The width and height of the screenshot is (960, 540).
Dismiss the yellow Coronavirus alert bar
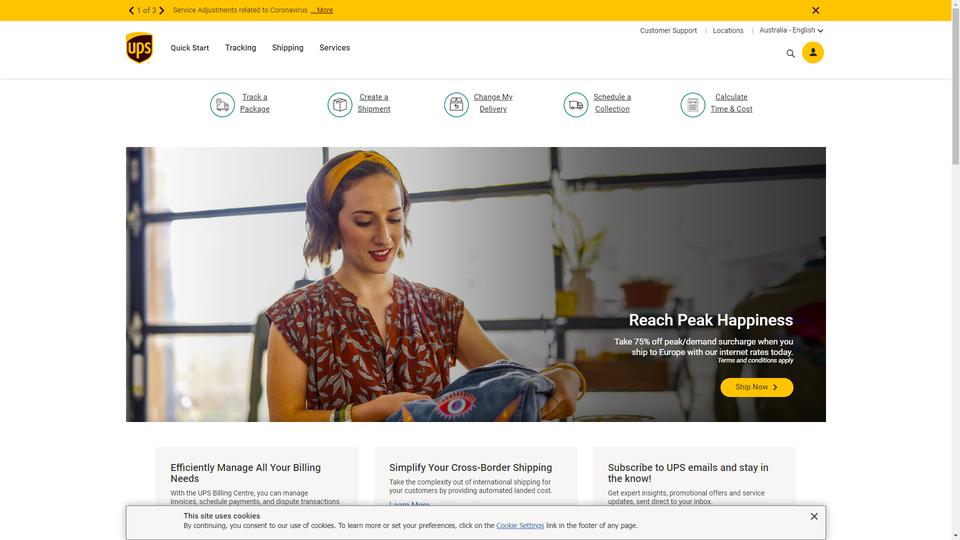816,10
